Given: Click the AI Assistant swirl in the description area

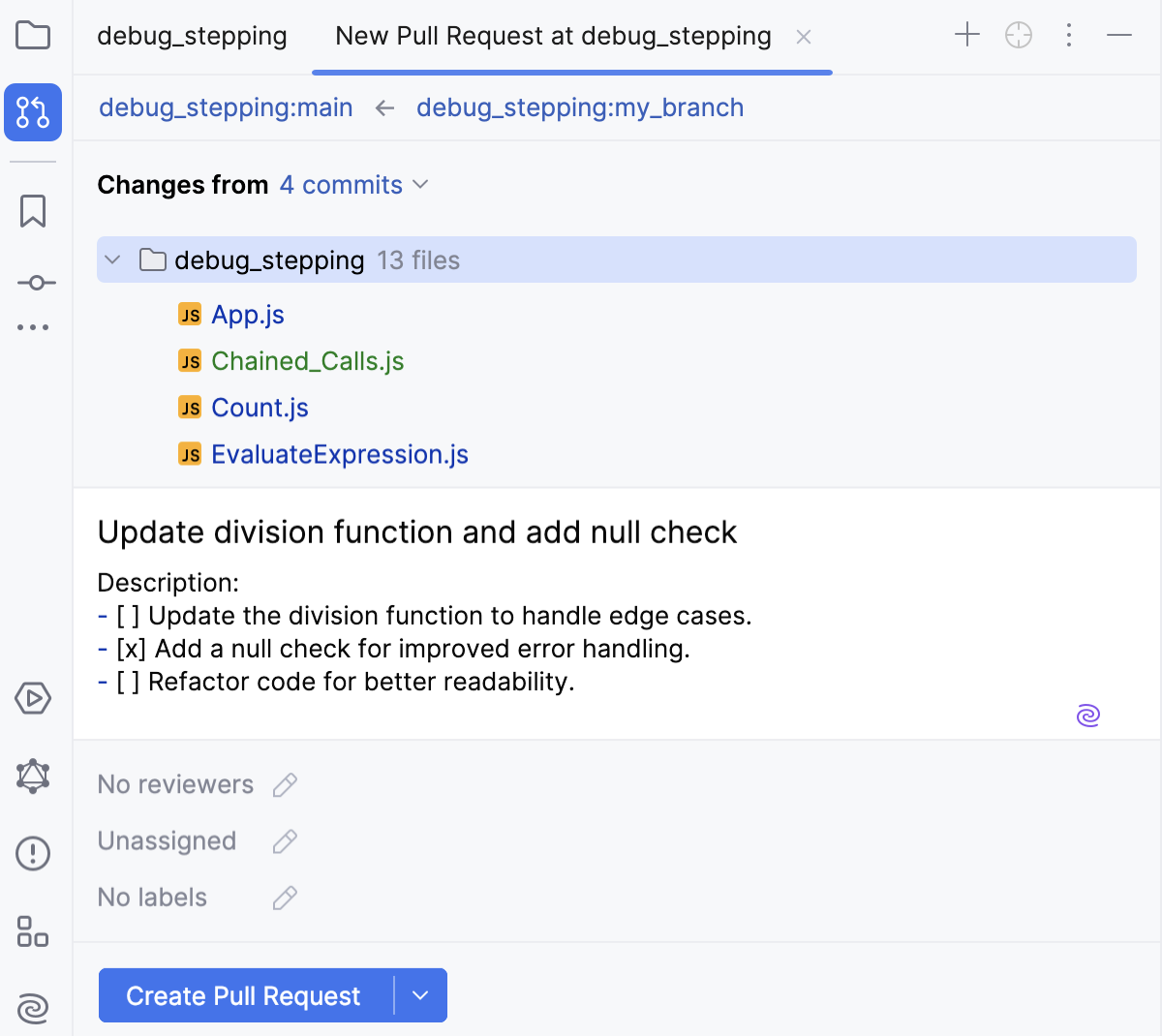Looking at the screenshot, I should [x=1087, y=715].
